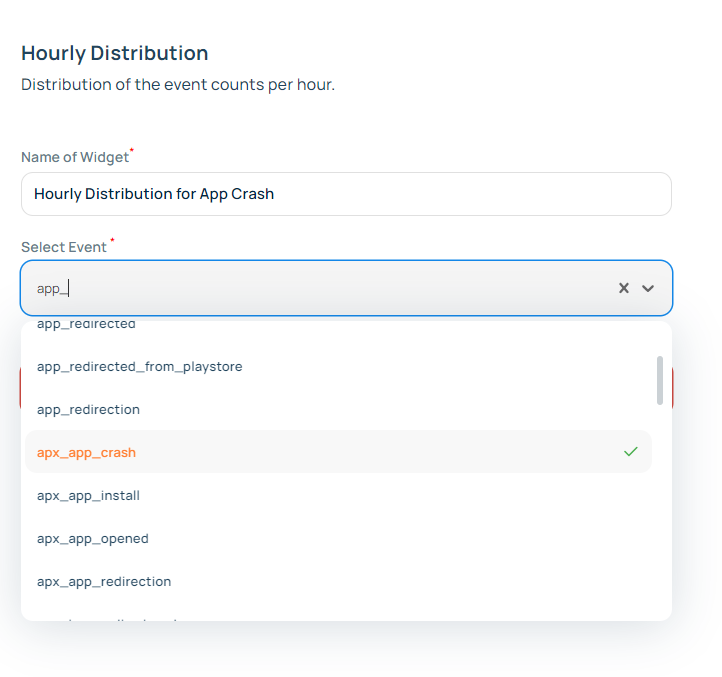722x677 pixels.
Task: Choose the app_redirection event option
Action: 88,409
